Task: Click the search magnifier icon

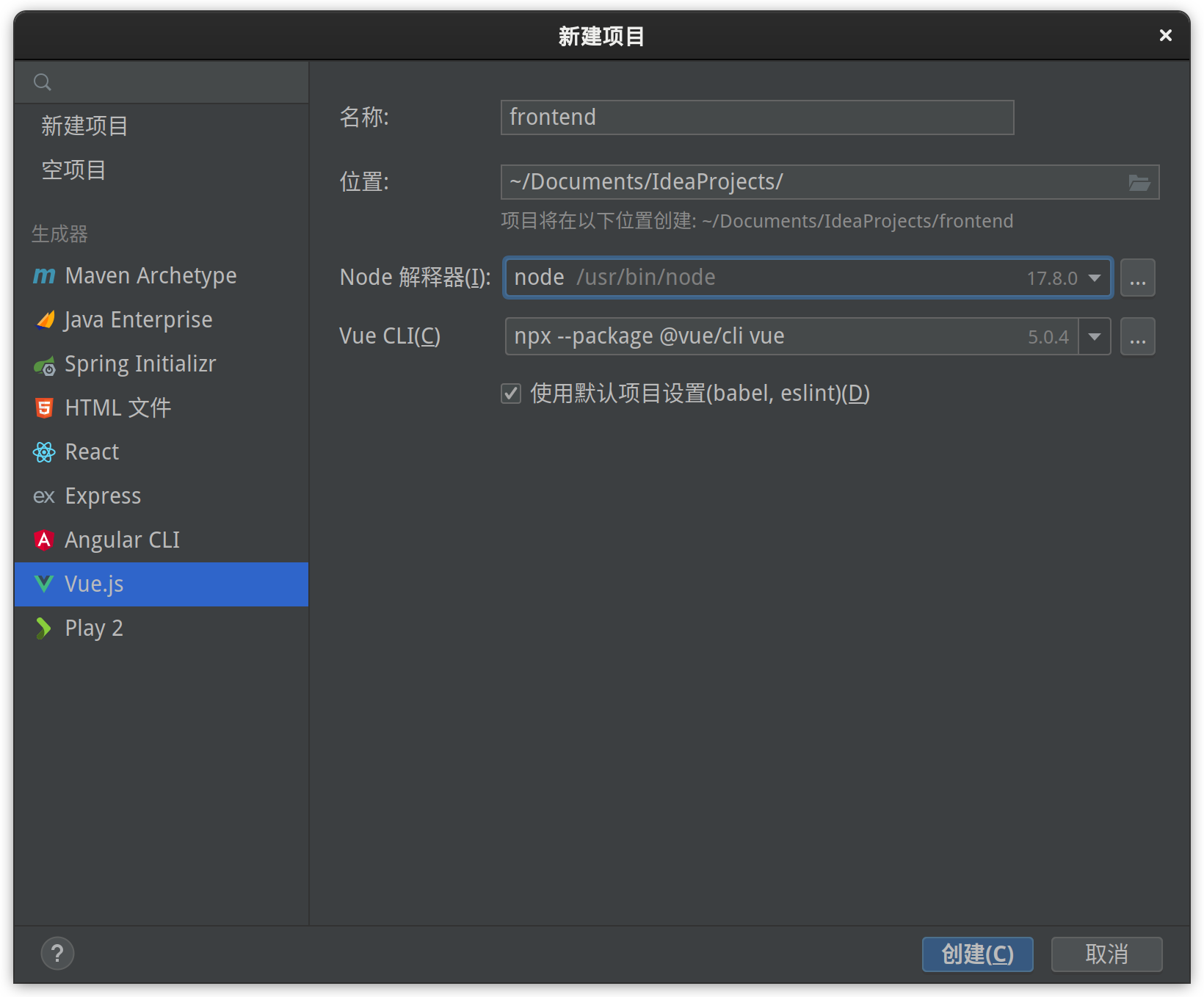Action: (x=43, y=82)
